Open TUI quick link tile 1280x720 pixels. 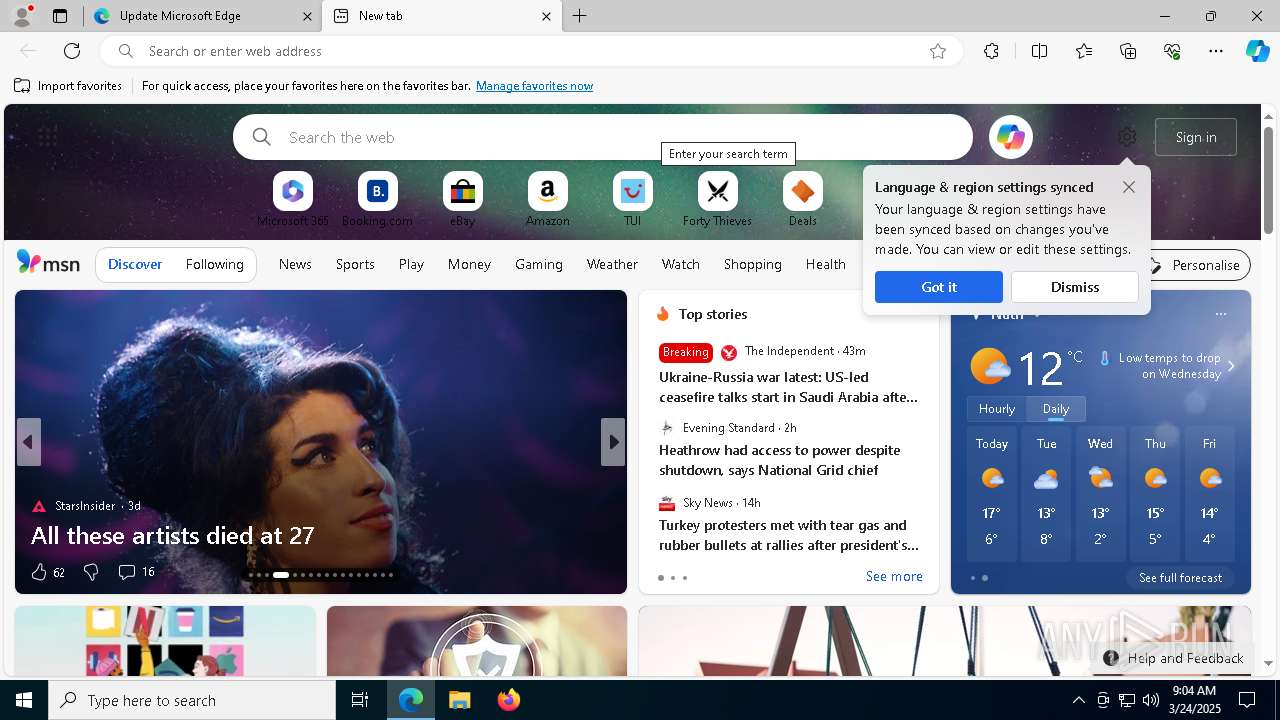(632, 200)
